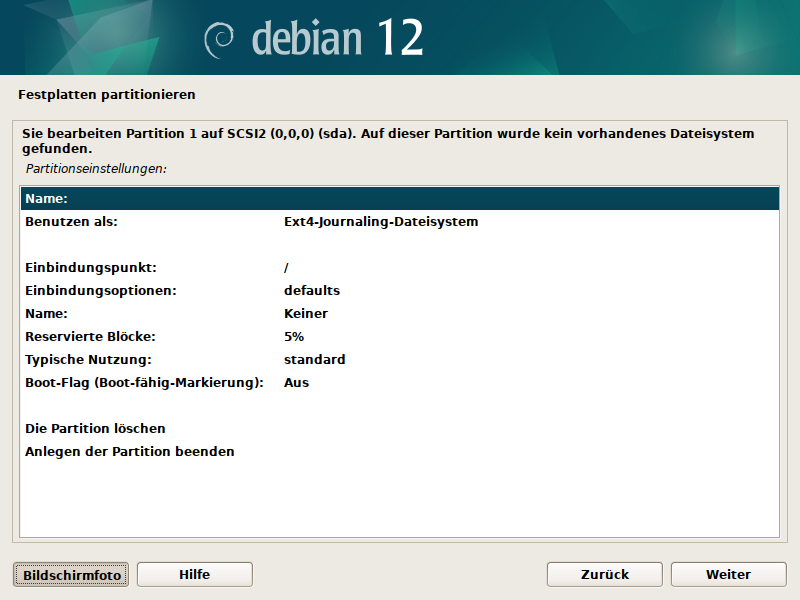Click the "5%" reserved blocks value
Image resolution: width=800 pixels, height=600 pixels.
[294, 336]
